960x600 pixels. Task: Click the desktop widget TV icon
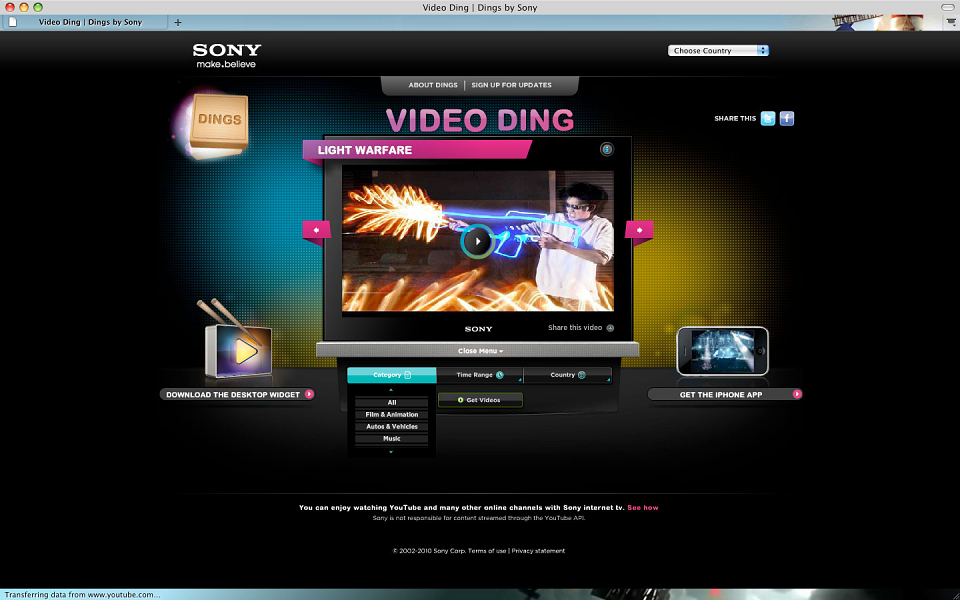(238, 349)
